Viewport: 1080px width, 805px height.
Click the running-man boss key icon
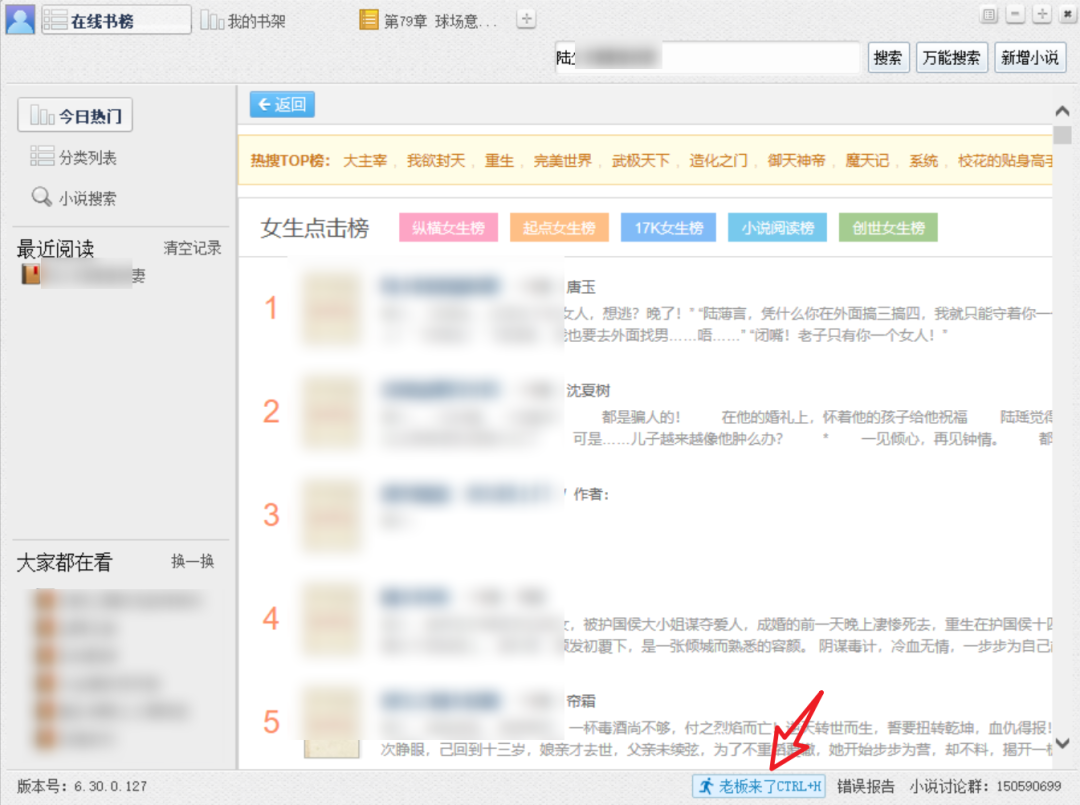point(708,786)
